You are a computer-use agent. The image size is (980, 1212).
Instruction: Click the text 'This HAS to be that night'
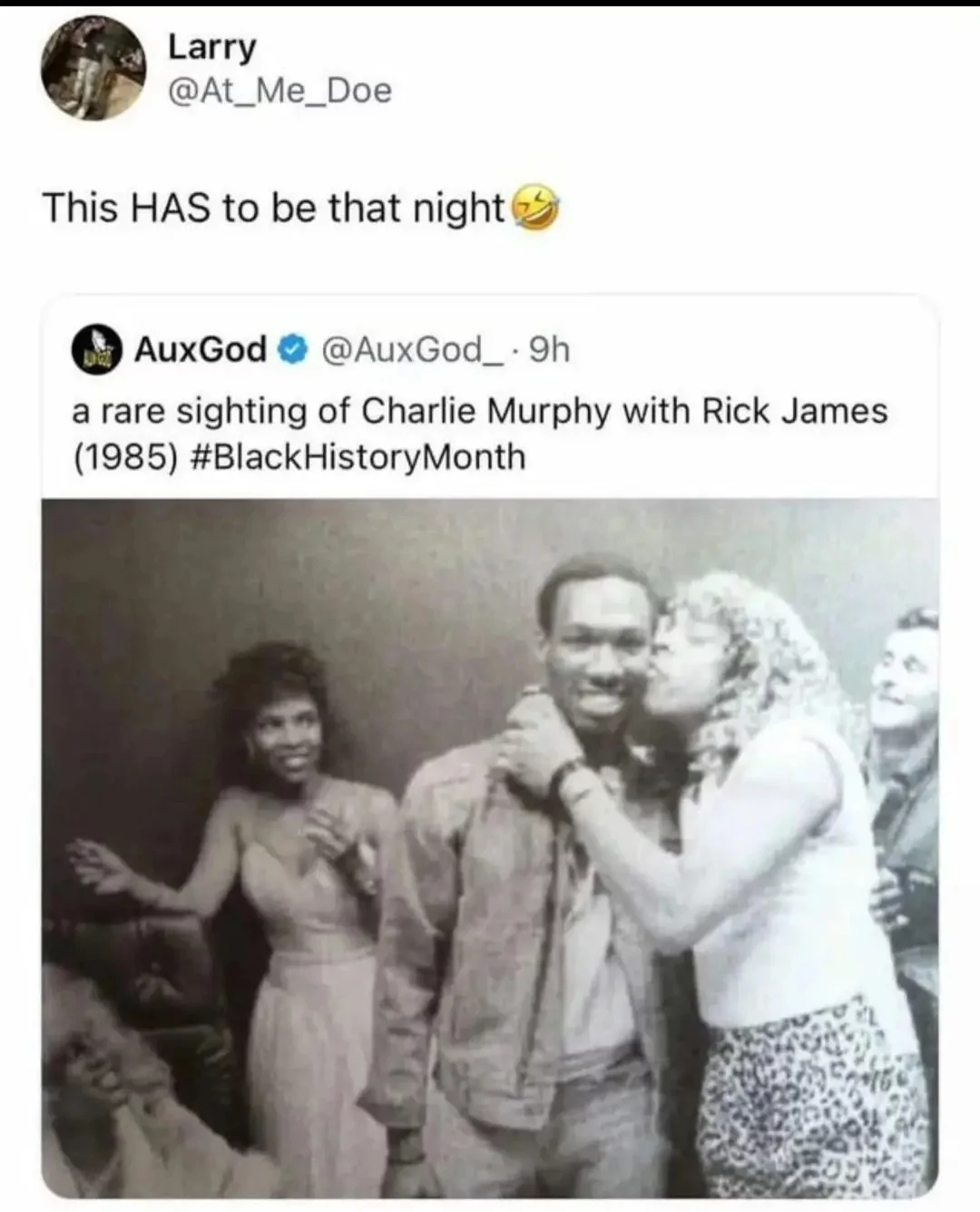coord(273,209)
